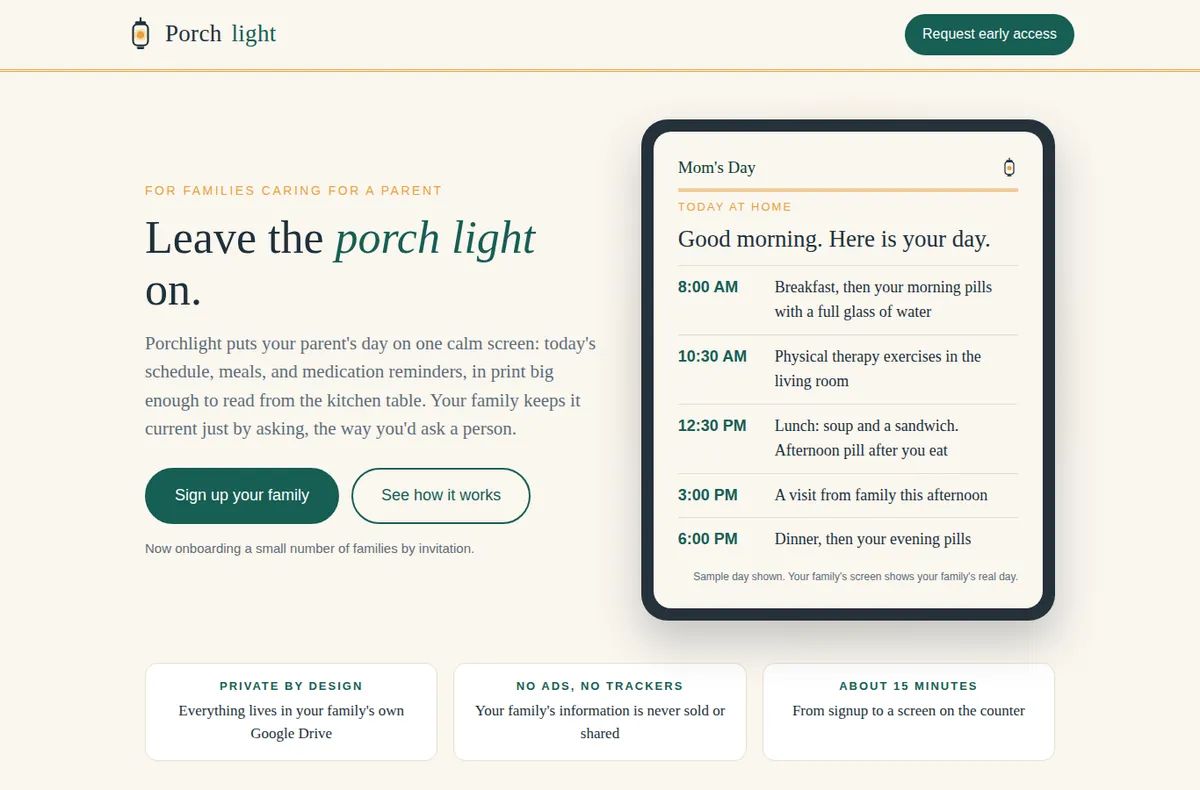Click the Request early access button
1200x790 pixels.
point(989,34)
